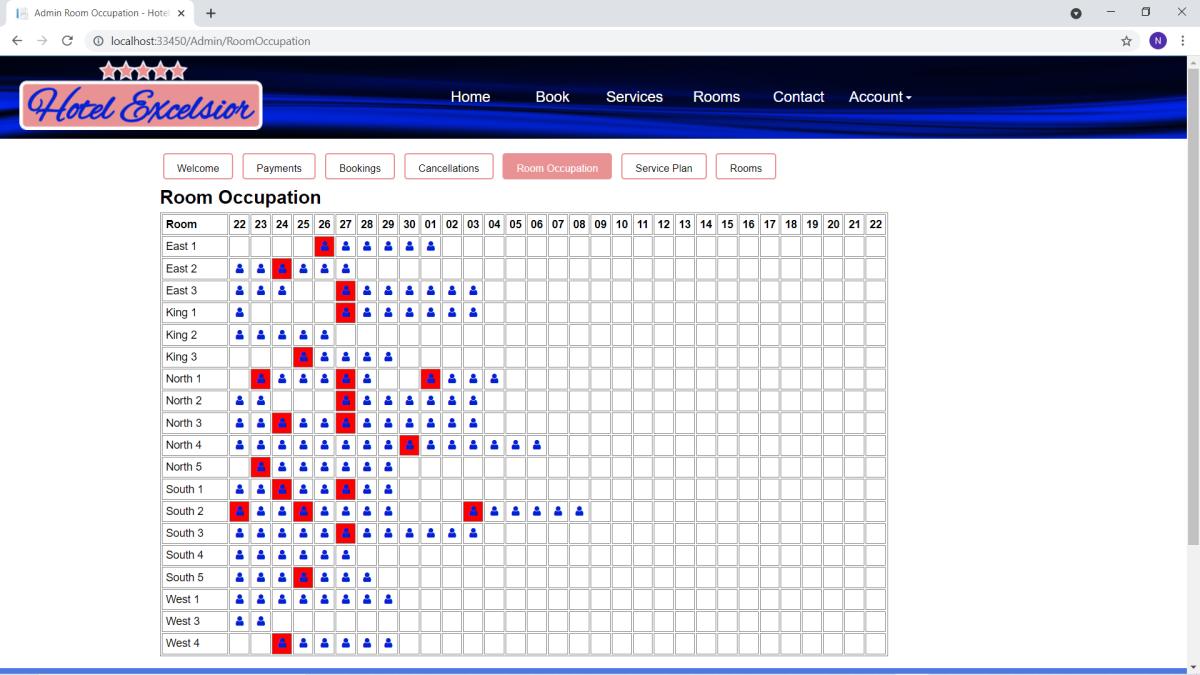This screenshot has height=675, width=1200.
Task: Reload the page using the browser refresh icon
Action: pyautogui.click(x=68, y=41)
